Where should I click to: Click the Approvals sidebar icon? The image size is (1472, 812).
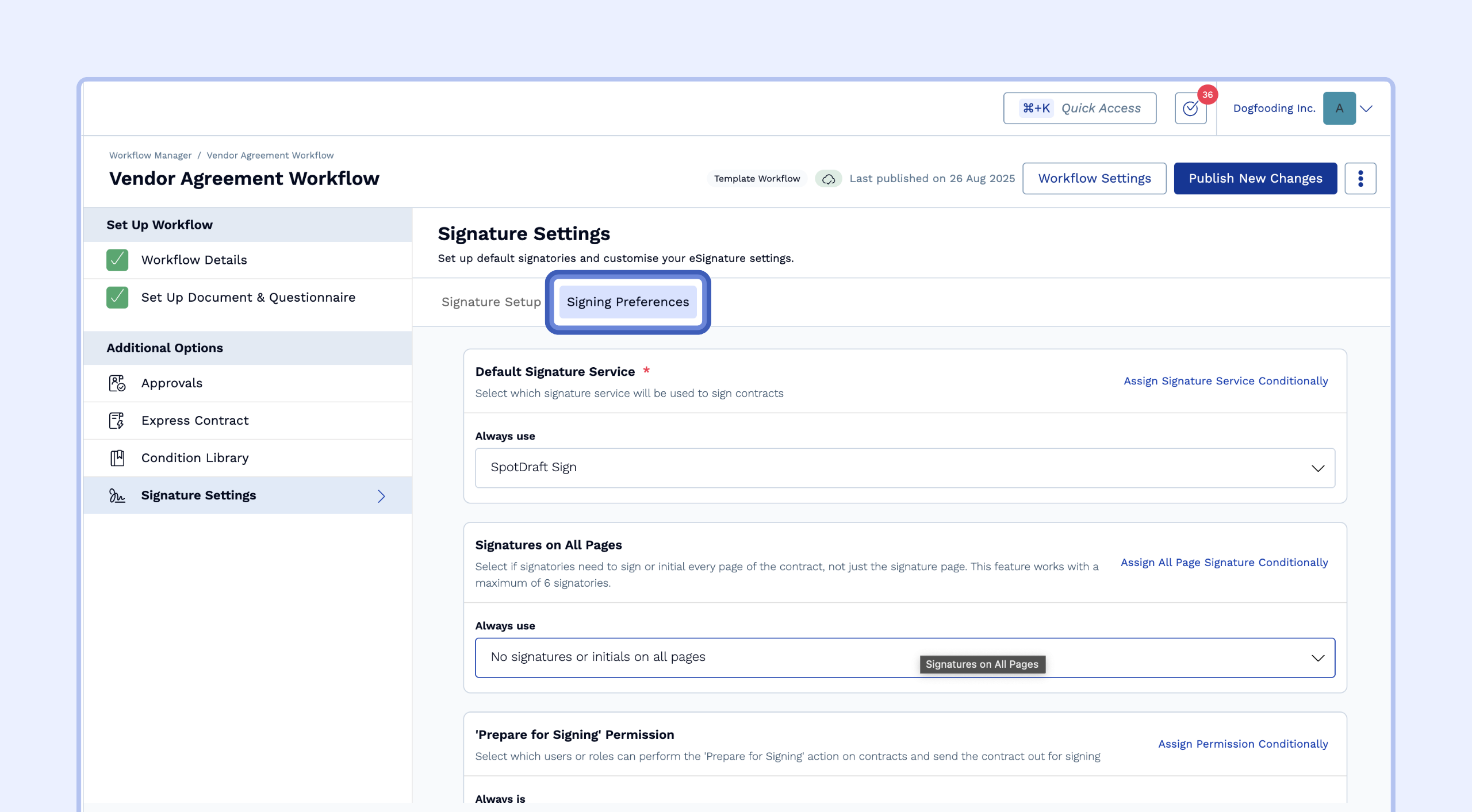tap(117, 383)
